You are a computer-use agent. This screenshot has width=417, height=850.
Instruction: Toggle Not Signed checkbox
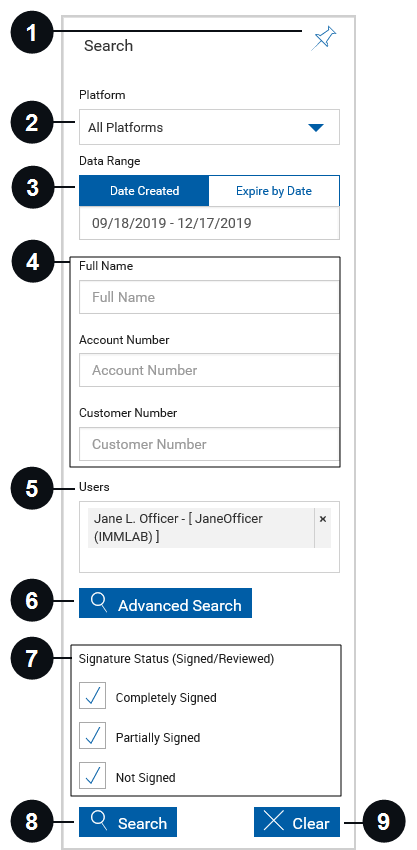[93, 776]
